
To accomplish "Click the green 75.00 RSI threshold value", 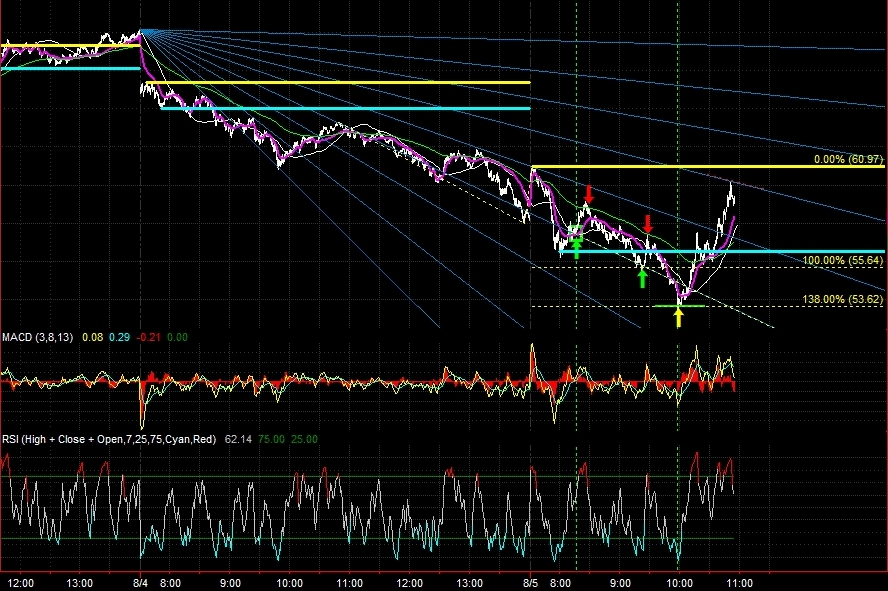I will [x=270, y=438].
